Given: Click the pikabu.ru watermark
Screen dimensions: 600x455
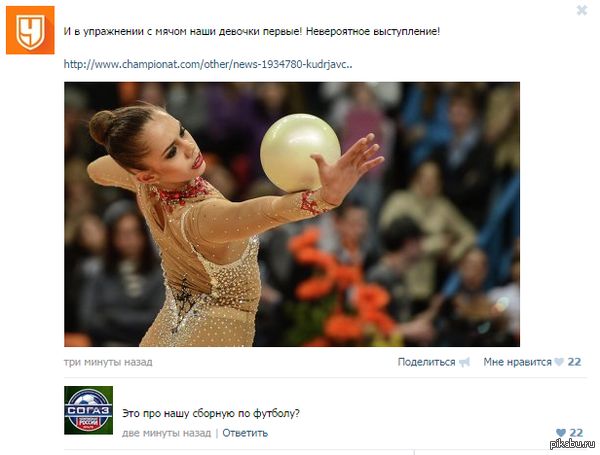Looking at the screenshot, I should click(572, 444).
